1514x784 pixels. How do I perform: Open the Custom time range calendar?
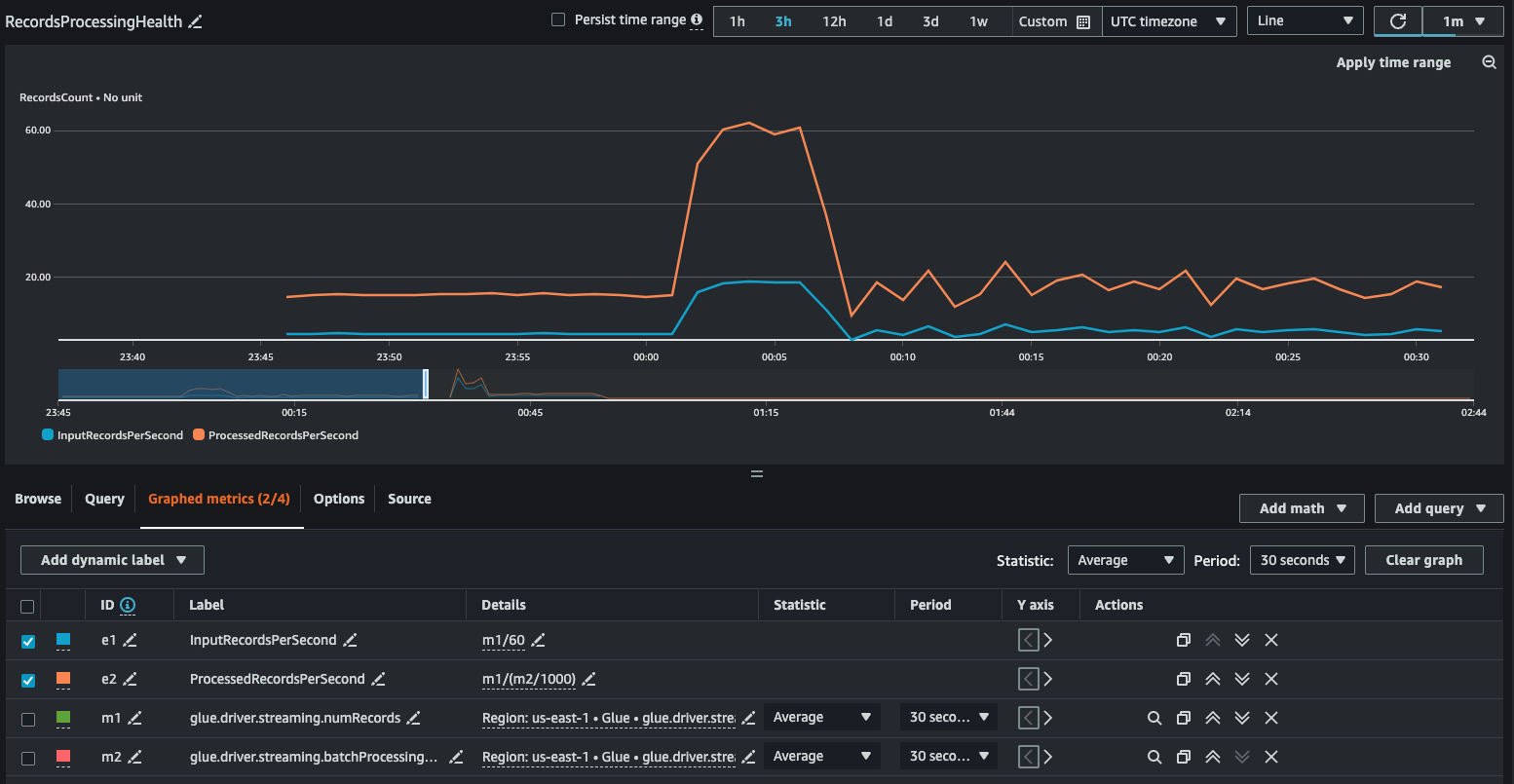tap(1054, 21)
